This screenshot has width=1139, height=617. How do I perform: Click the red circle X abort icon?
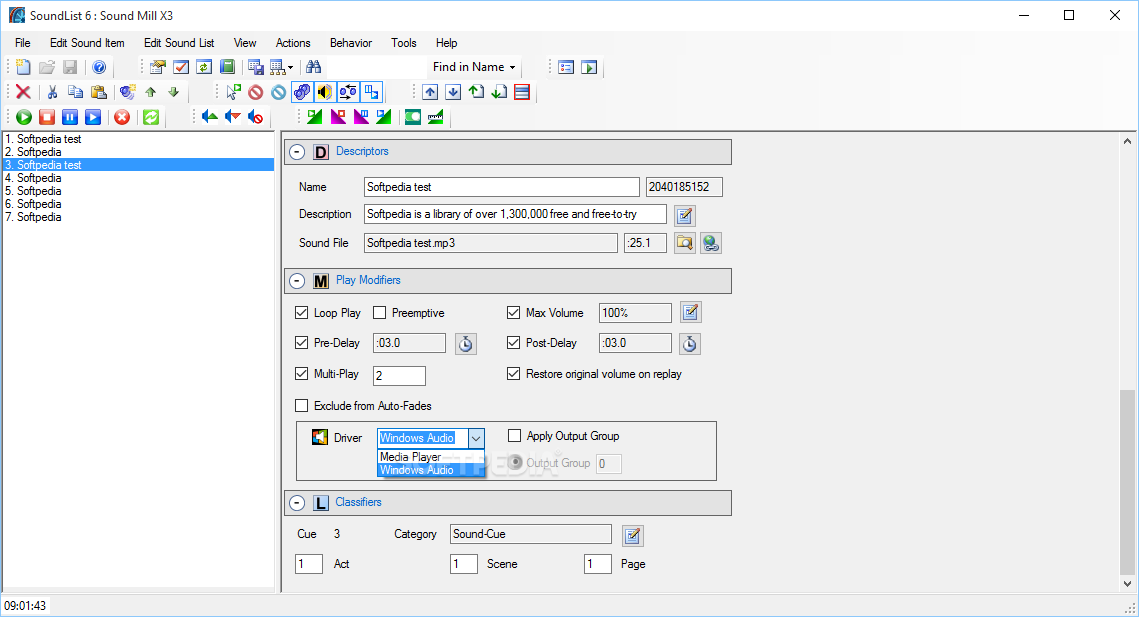[x=122, y=117]
